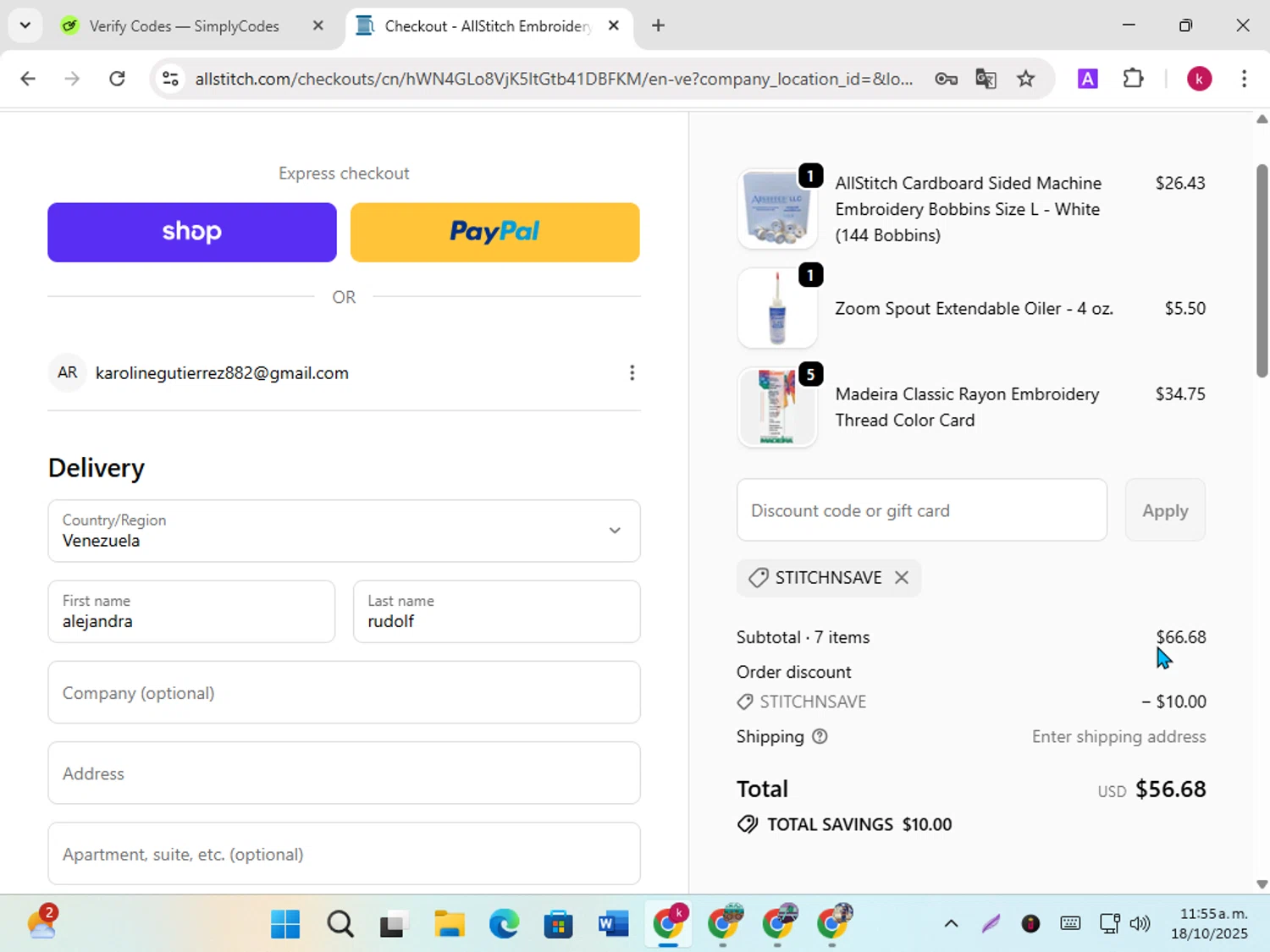This screenshot has width=1270, height=952.
Task: Open File Explorer from taskbar
Action: click(449, 924)
